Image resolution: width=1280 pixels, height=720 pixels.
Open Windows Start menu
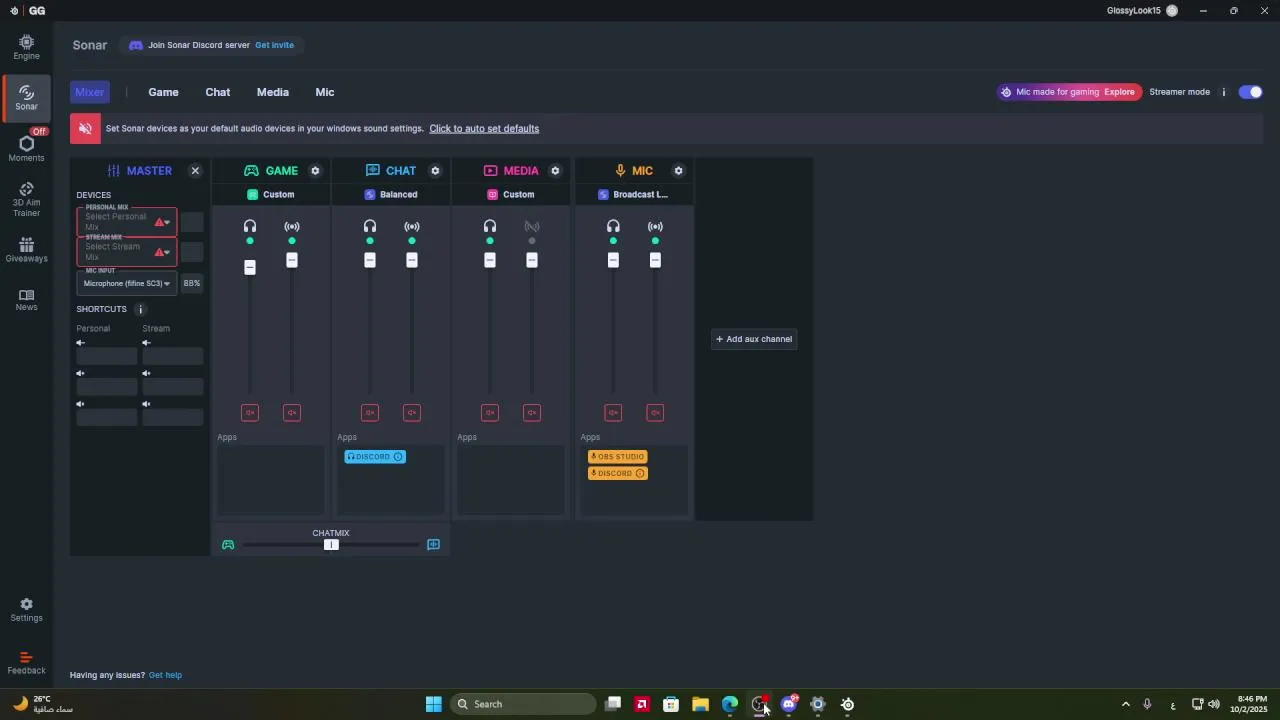433,704
